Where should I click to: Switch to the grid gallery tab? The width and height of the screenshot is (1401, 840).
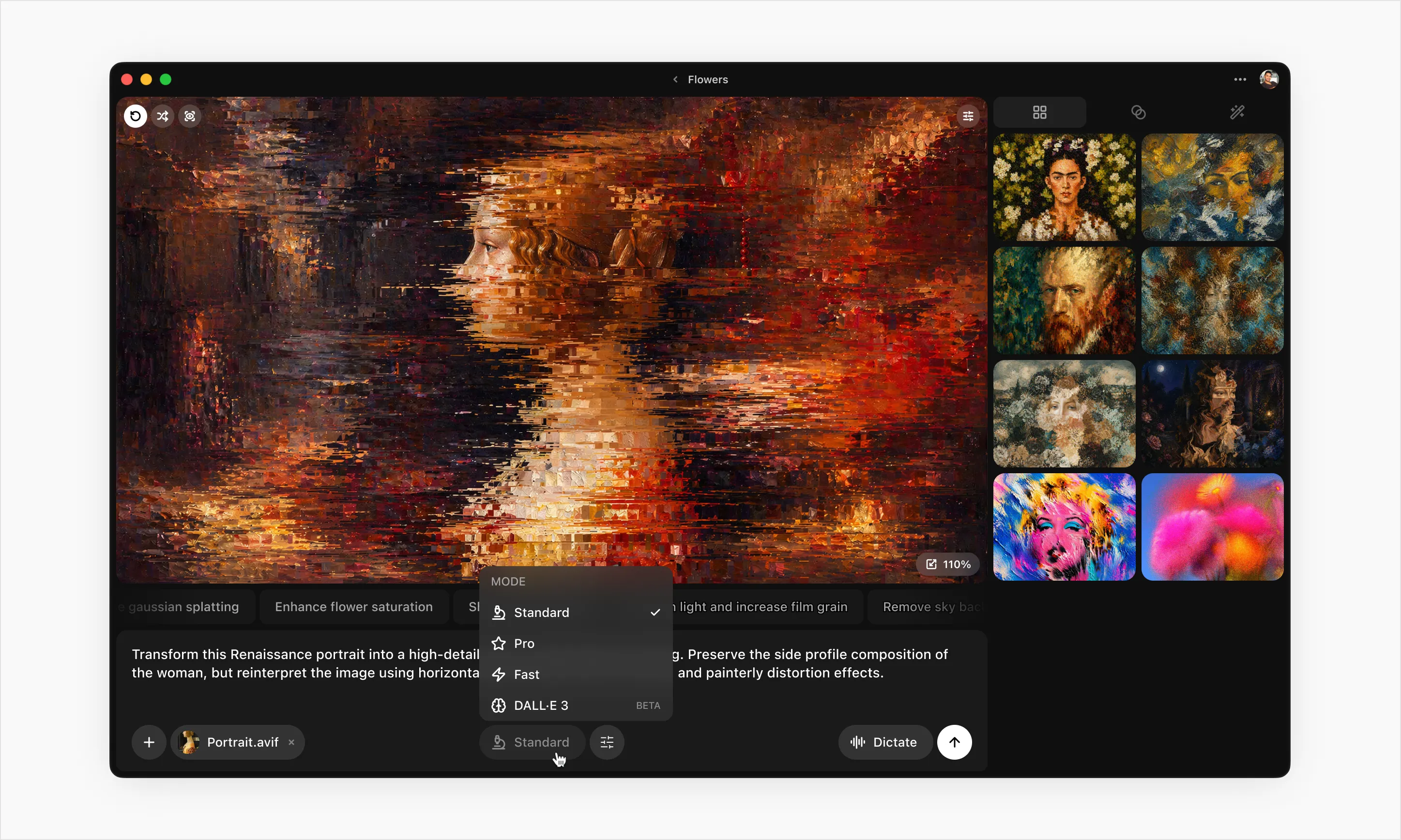[1040, 112]
